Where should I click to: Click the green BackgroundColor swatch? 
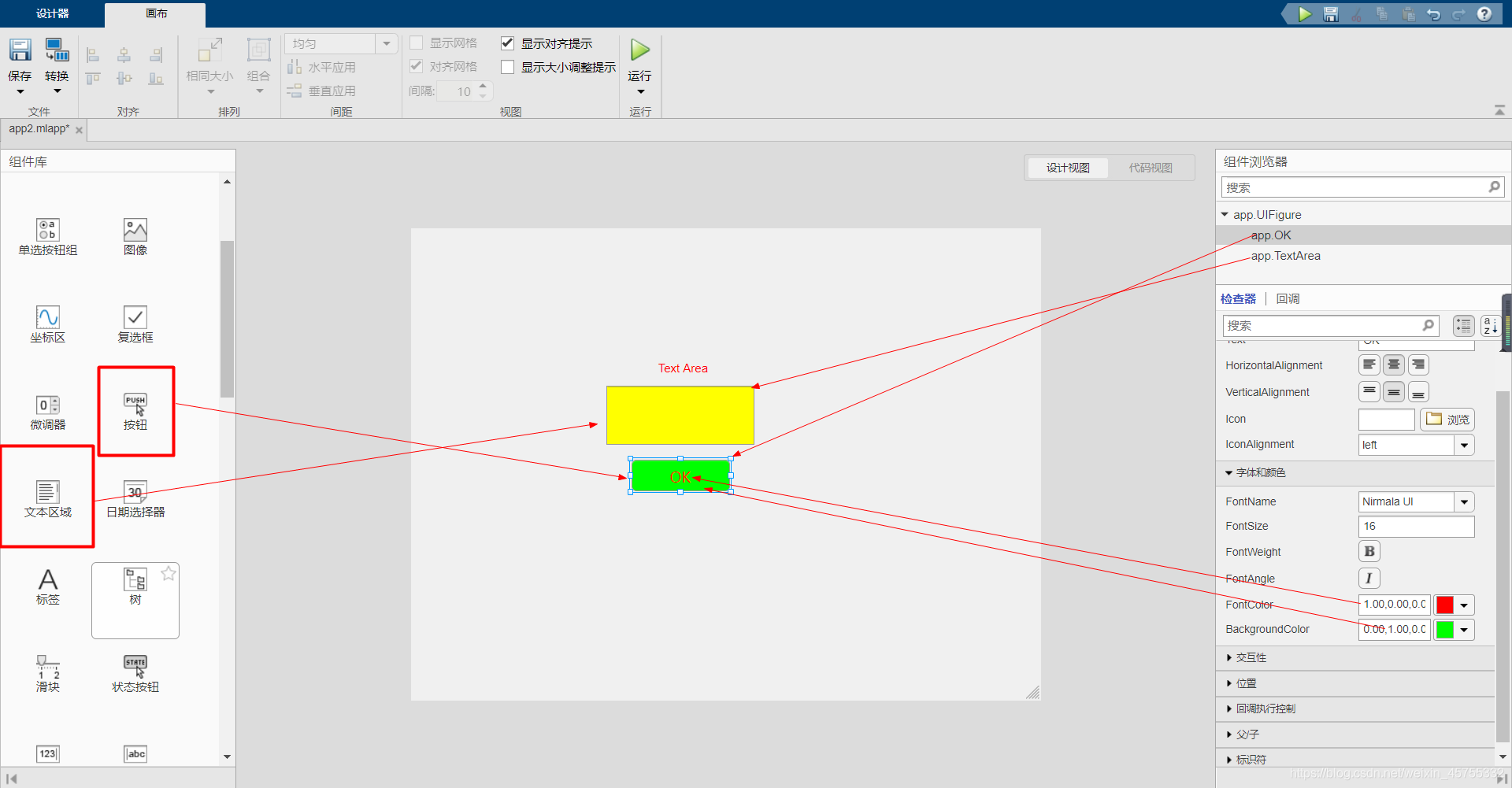[x=1446, y=629]
